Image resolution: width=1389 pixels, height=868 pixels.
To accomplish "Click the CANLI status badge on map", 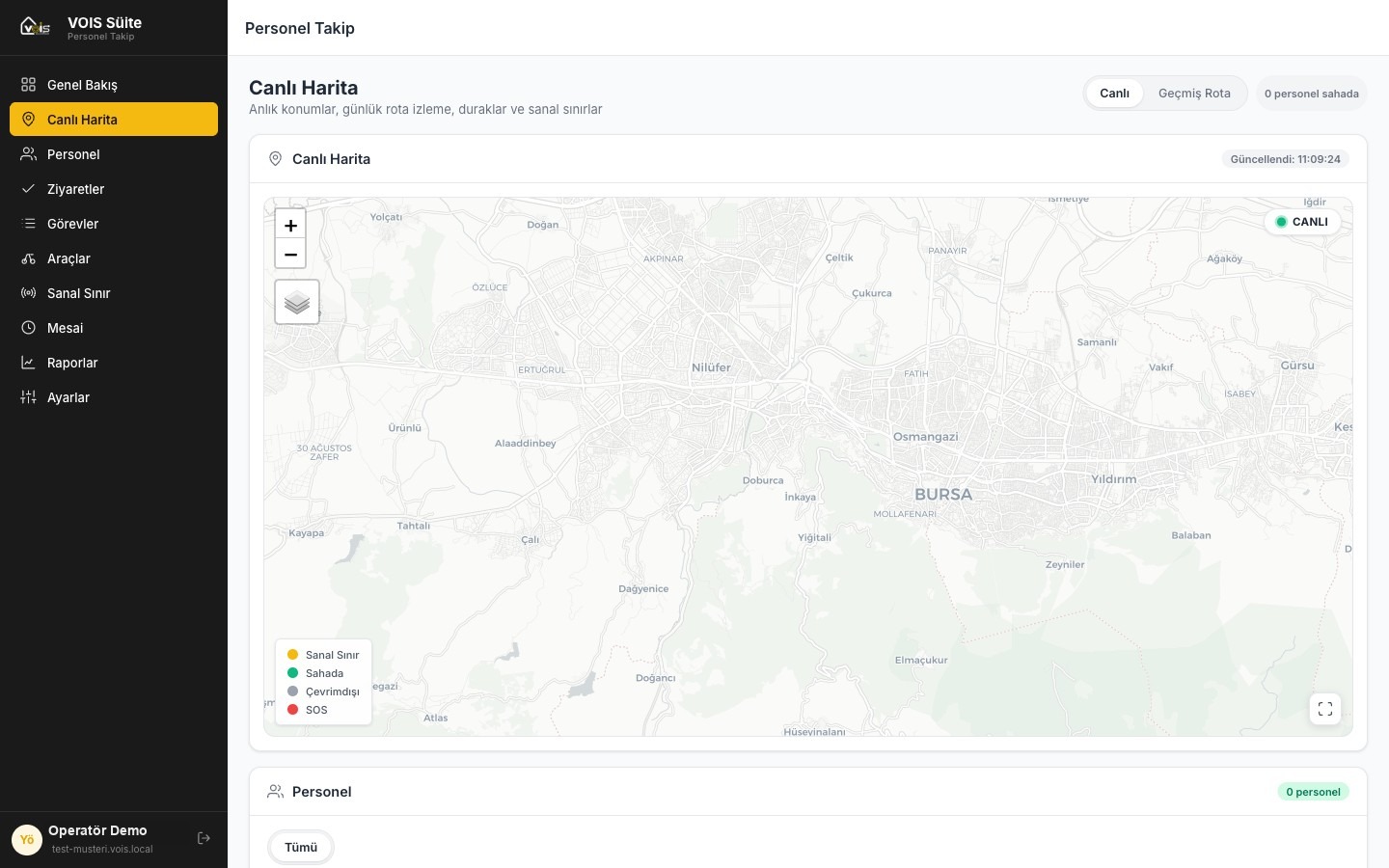I will click(x=1302, y=222).
